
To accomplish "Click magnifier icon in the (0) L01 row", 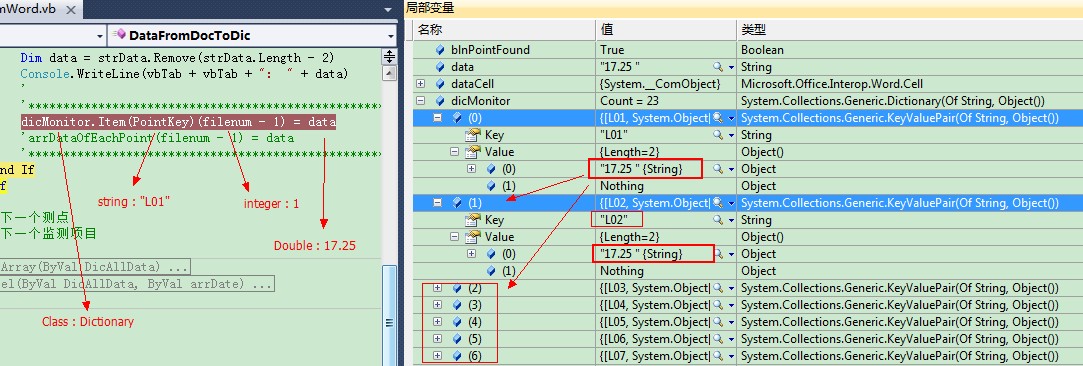I will click(718, 118).
